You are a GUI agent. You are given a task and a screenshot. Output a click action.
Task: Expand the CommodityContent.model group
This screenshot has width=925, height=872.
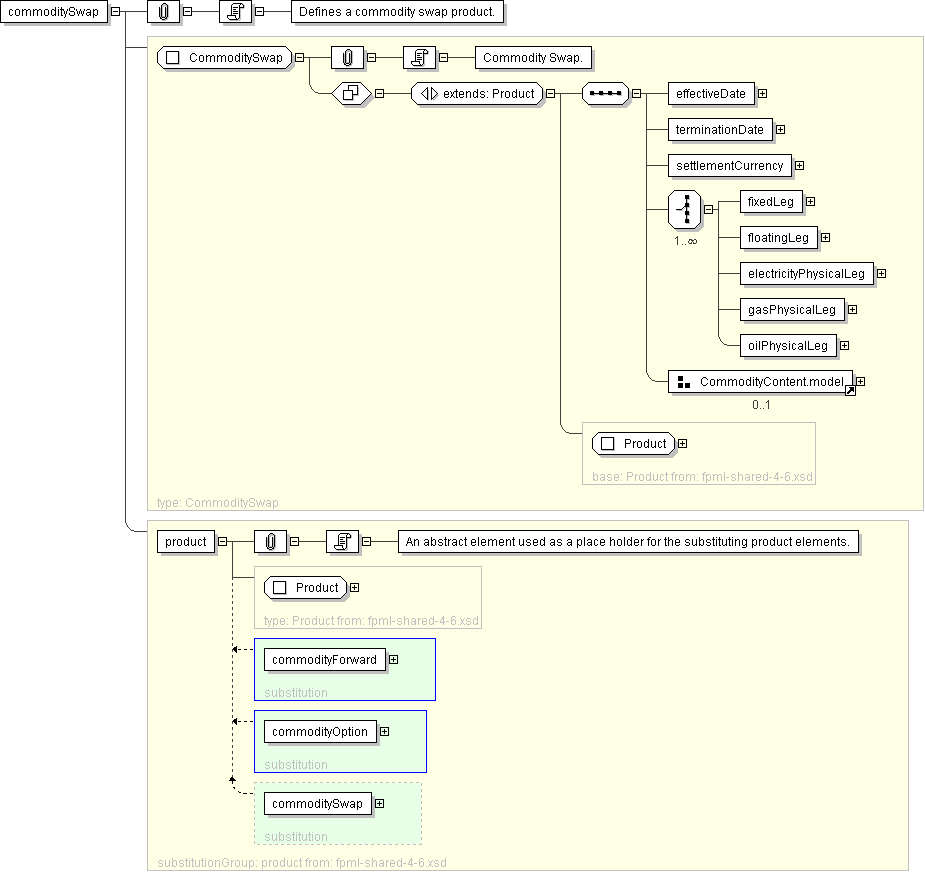point(861,382)
